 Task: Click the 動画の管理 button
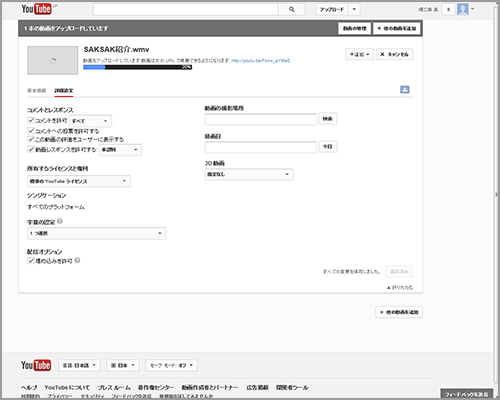pyautogui.click(x=355, y=28)
